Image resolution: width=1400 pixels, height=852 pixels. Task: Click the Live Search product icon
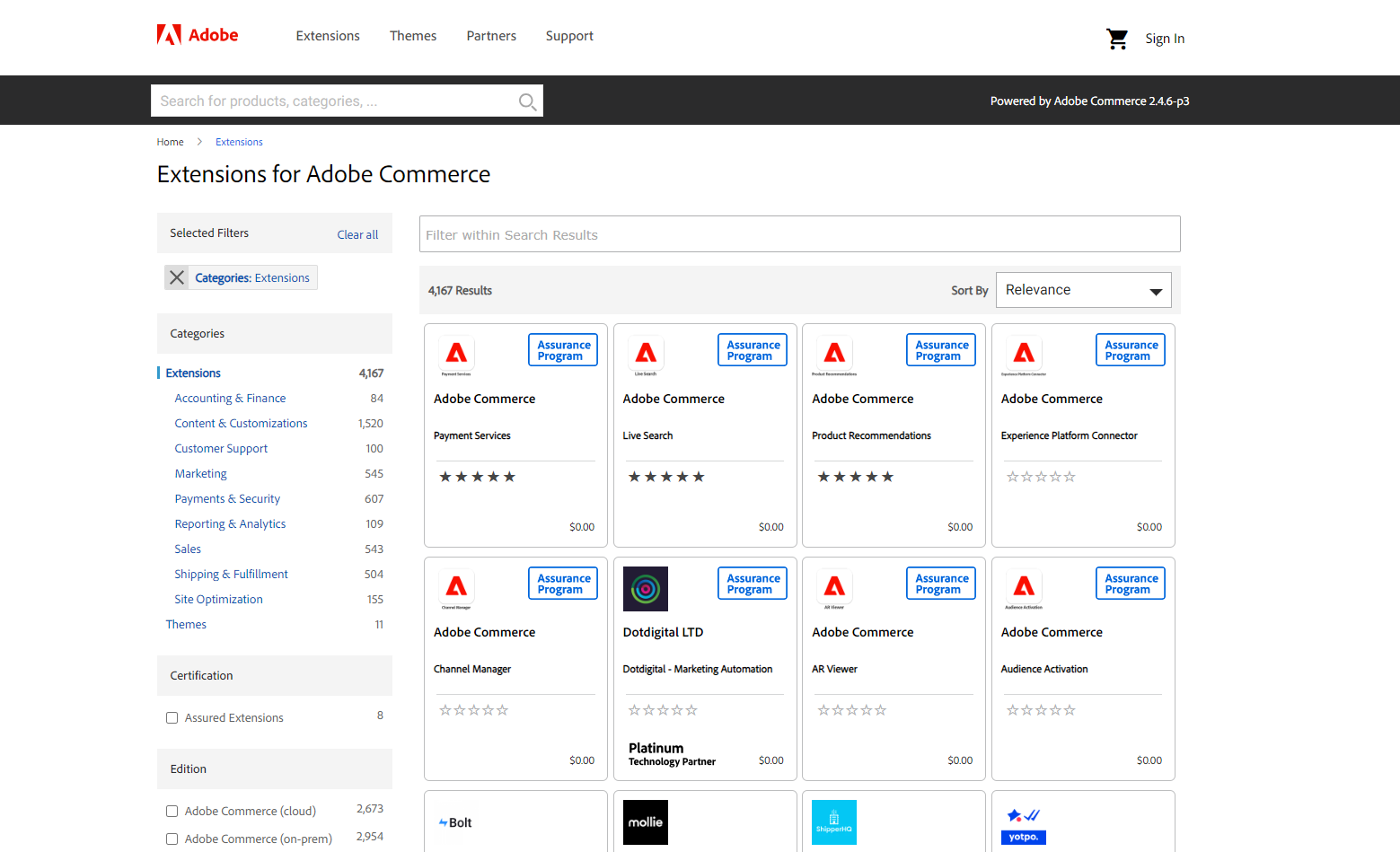[x=646, y=356]
